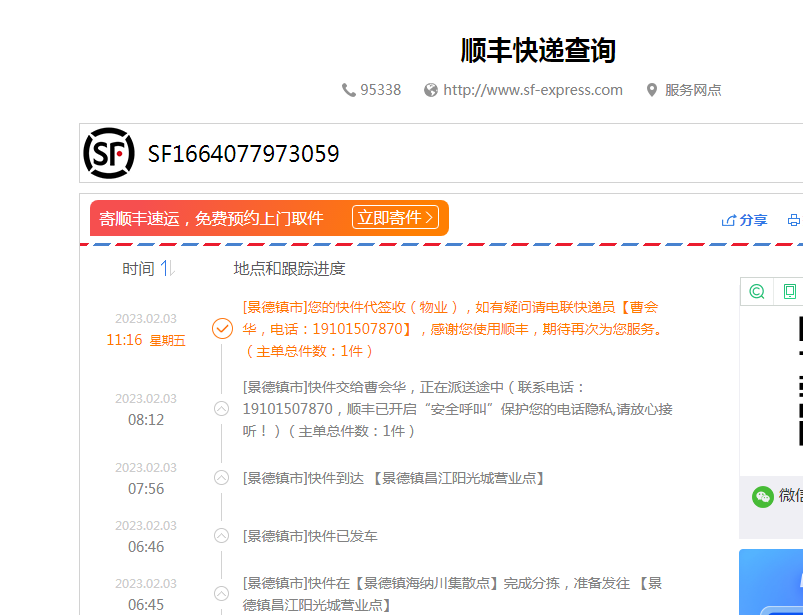Select the magnifier icon tab above the QR code
The width and height of the screenshot is (803, 615).
[756, 291]
